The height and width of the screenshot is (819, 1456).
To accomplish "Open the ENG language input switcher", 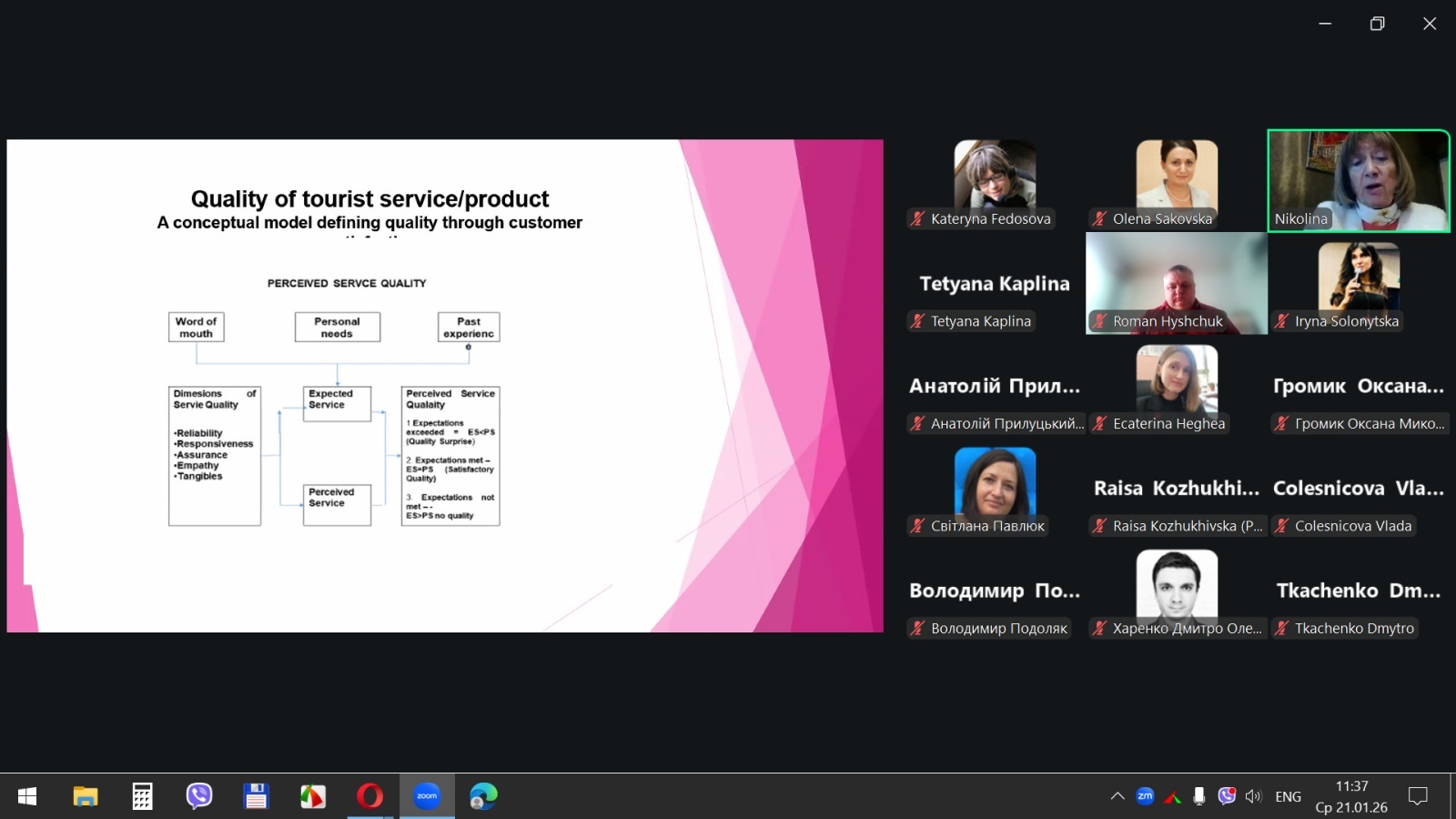I will point(1288,796).
